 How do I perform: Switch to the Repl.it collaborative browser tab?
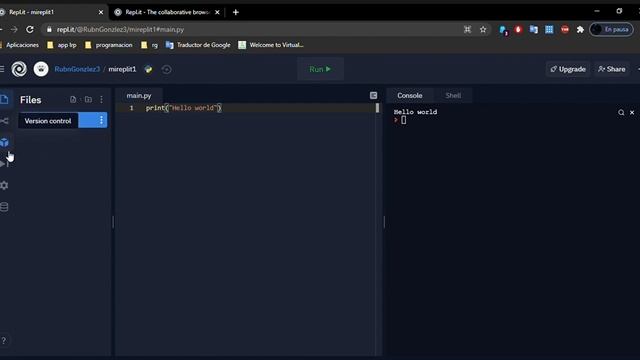coord(167,12)
